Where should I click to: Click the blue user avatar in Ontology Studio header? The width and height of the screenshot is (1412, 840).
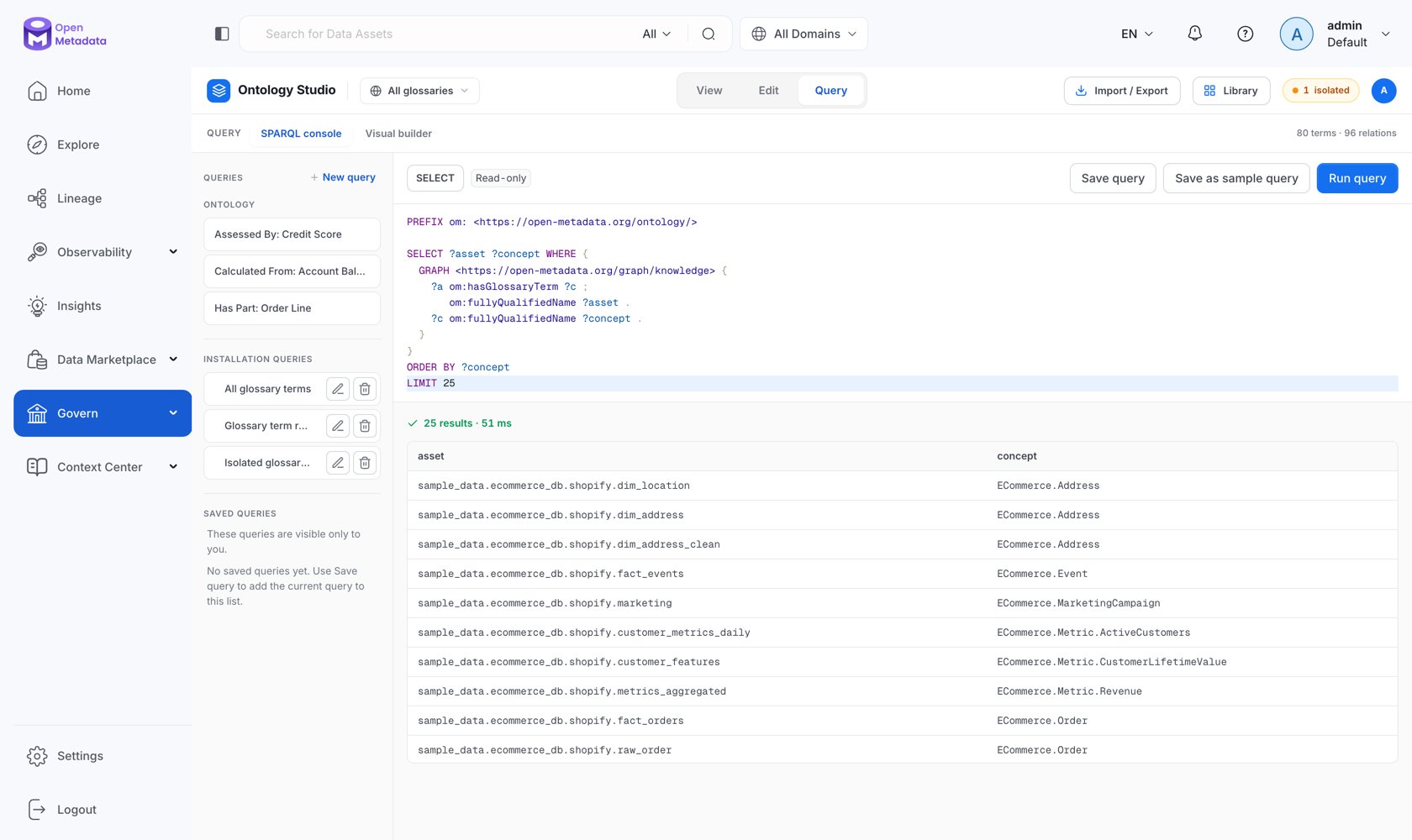click(x=1383, y=91)
